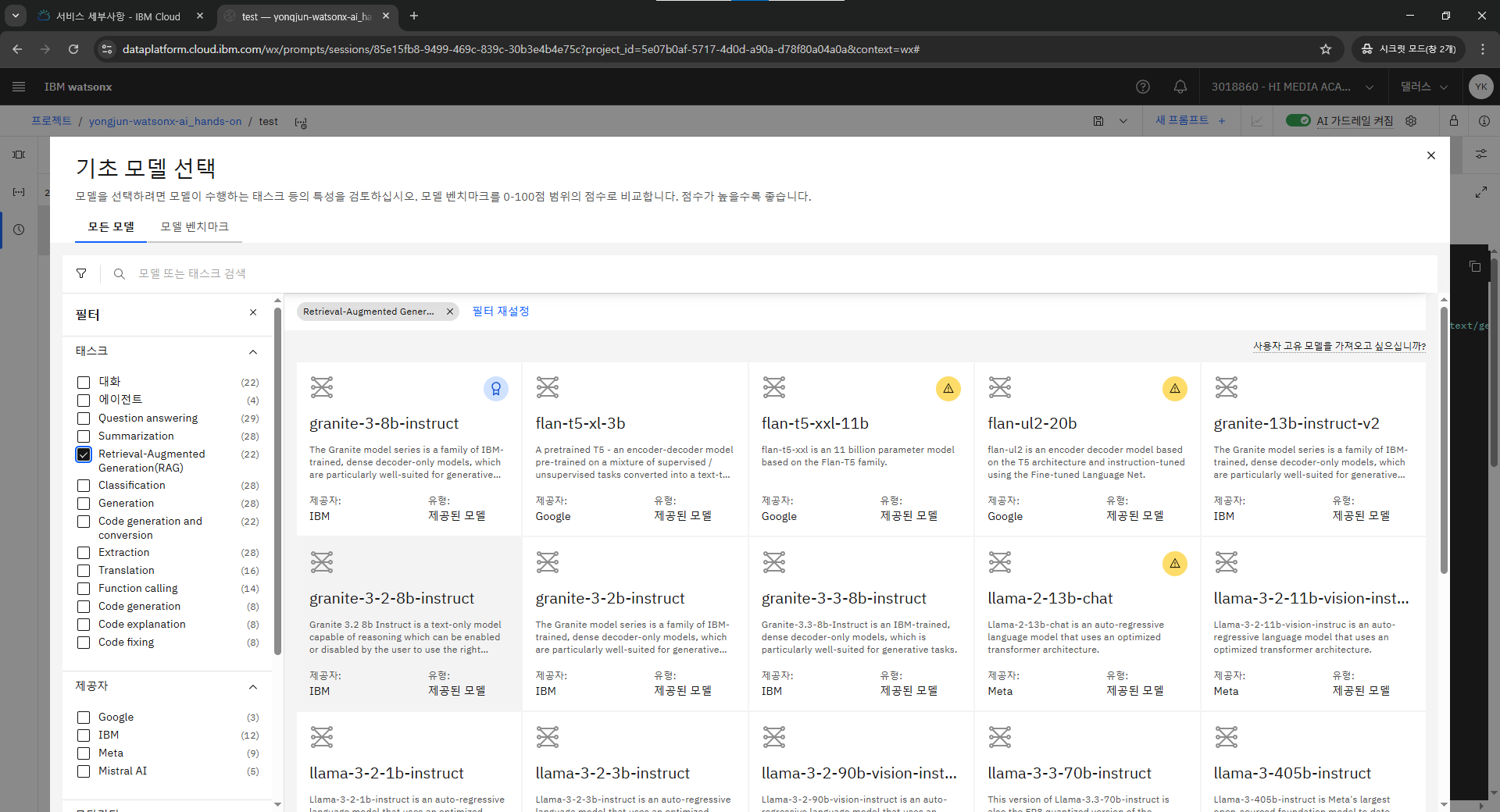
Task: Open the YK user avatar menu
Action: [1480, 87]
